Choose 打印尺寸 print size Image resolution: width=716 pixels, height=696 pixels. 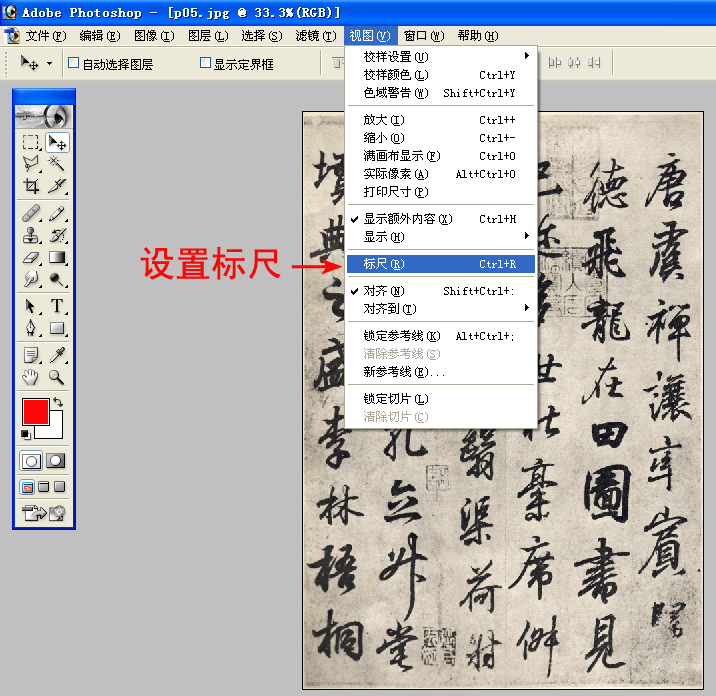tap(441, 192)
